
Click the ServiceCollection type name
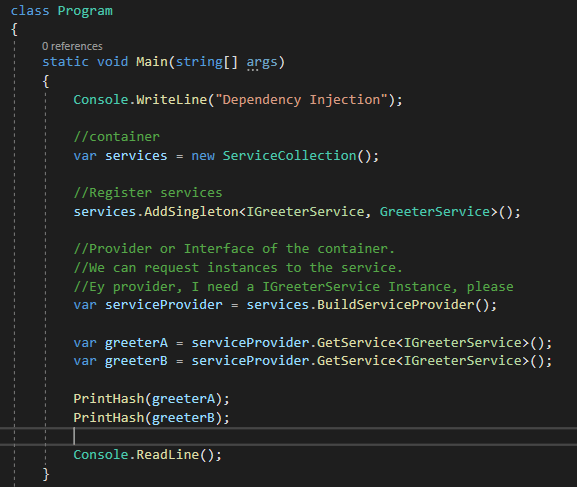tap(289, 156)
